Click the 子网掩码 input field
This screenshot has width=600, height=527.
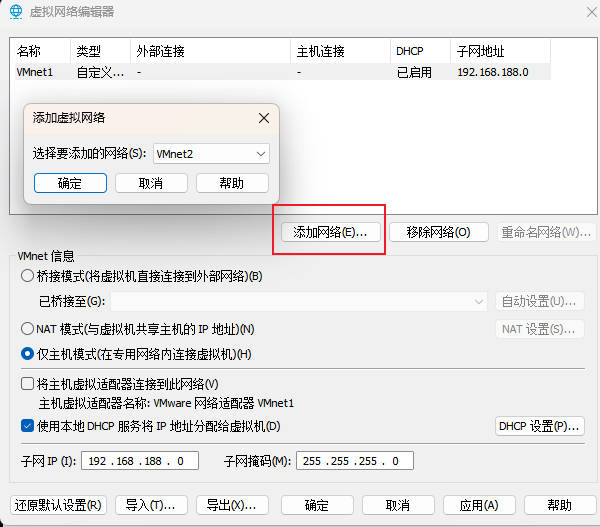pos(354,461)
